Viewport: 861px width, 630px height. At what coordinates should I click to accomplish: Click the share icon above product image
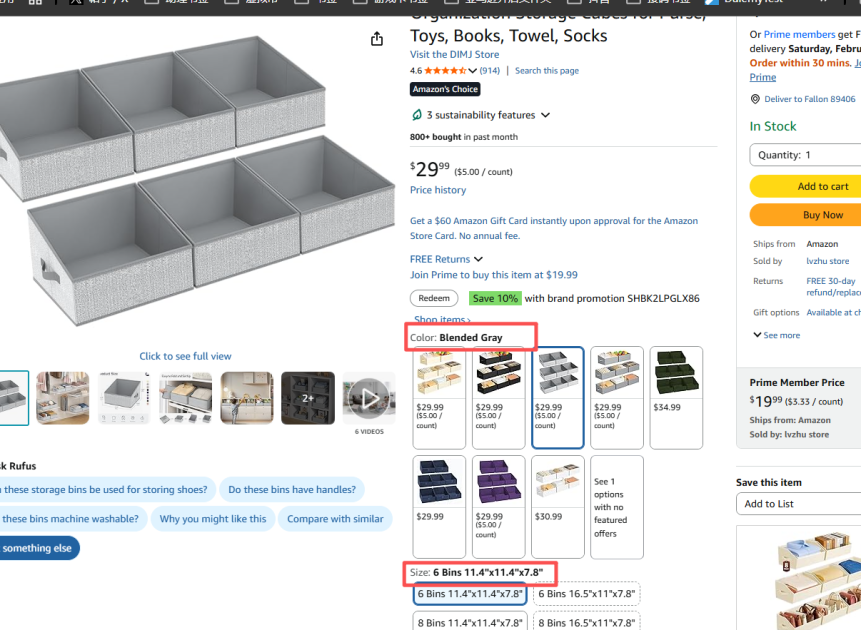tap(377, 39)
